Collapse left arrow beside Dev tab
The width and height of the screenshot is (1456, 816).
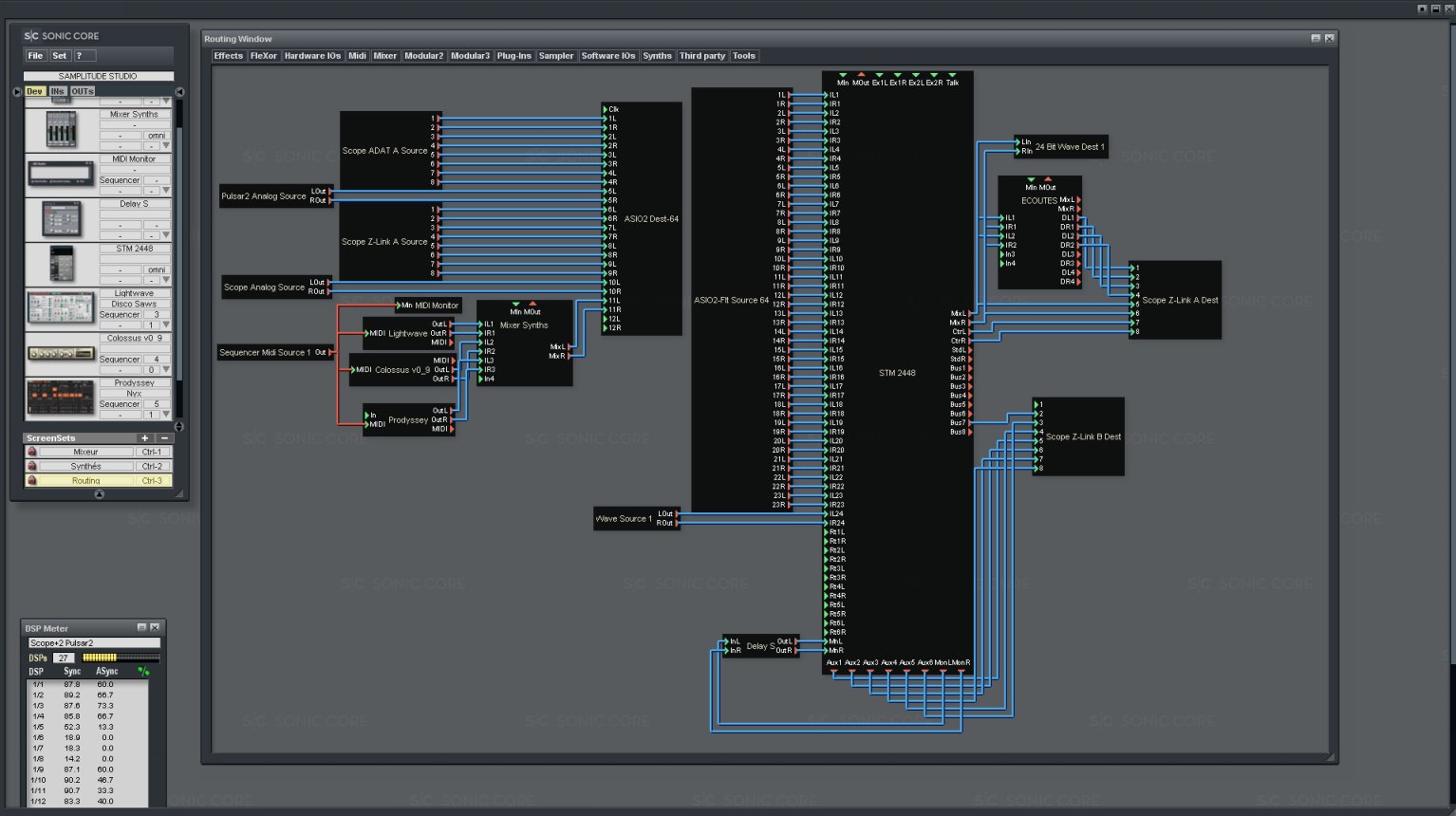[17, 92]
